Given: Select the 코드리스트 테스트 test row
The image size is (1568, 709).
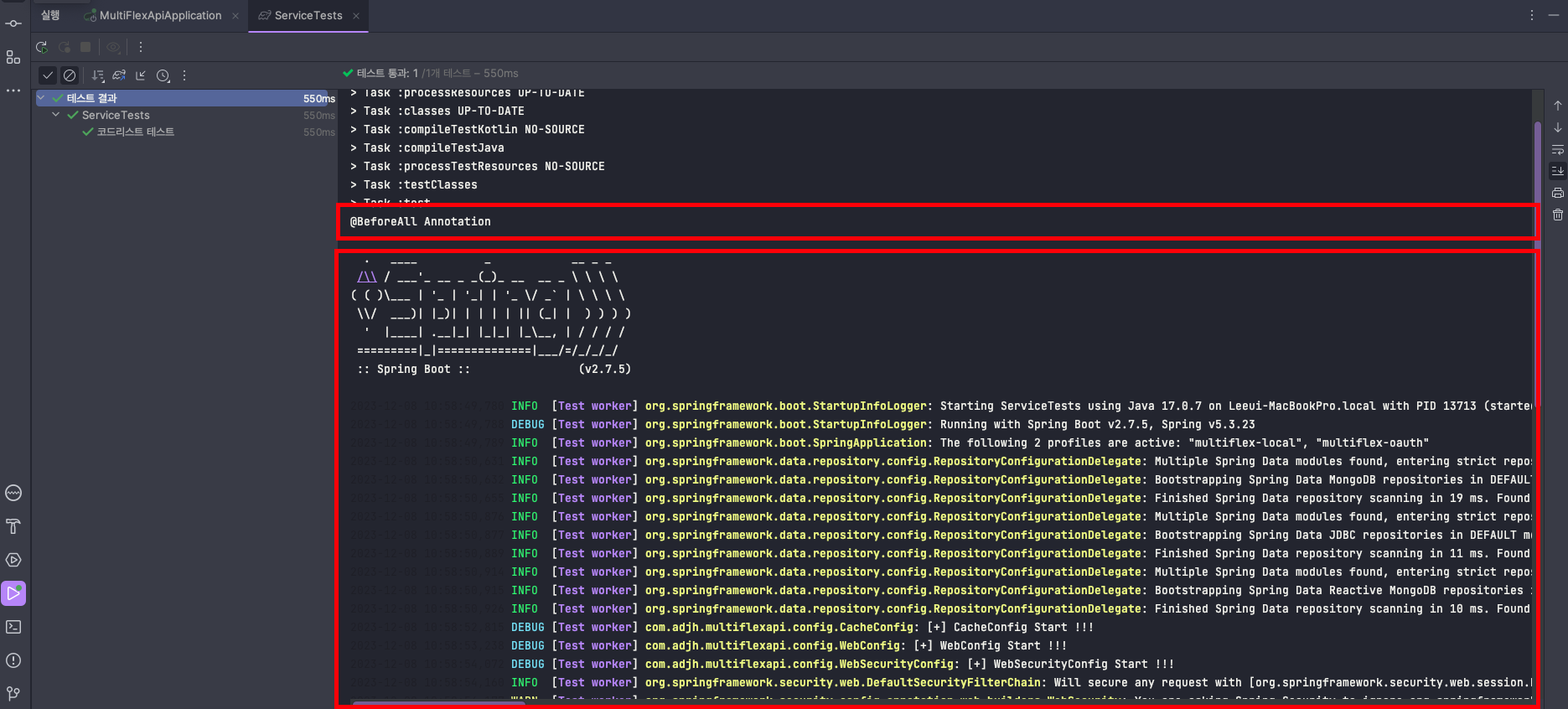Looking at the screenshot, I should (185, 132).
